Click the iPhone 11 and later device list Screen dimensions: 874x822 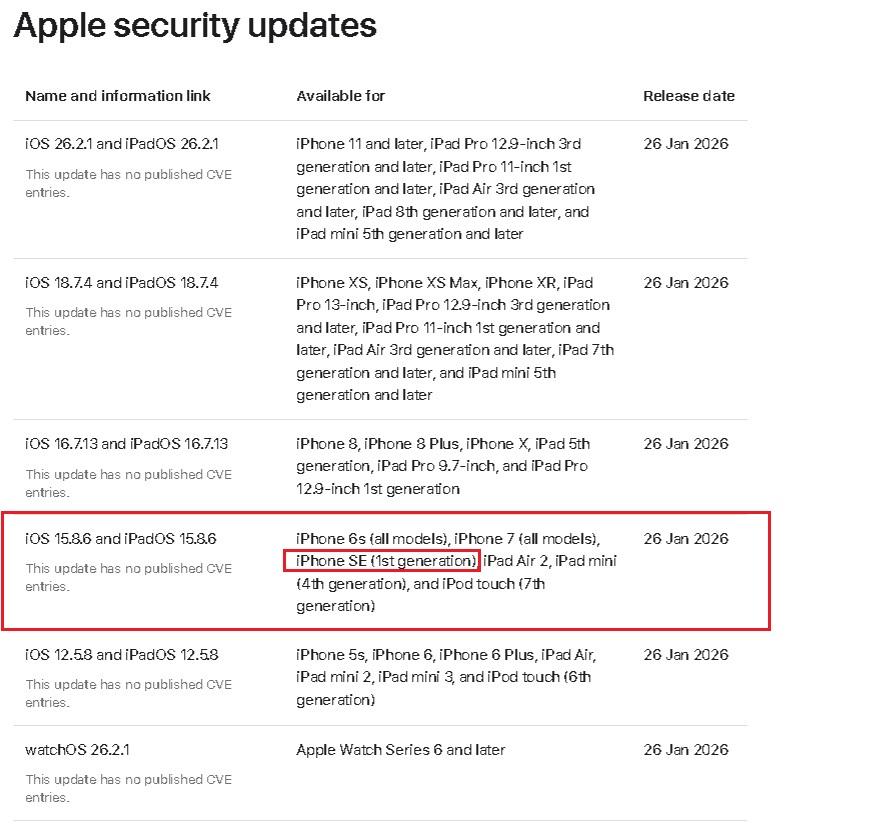445,189
